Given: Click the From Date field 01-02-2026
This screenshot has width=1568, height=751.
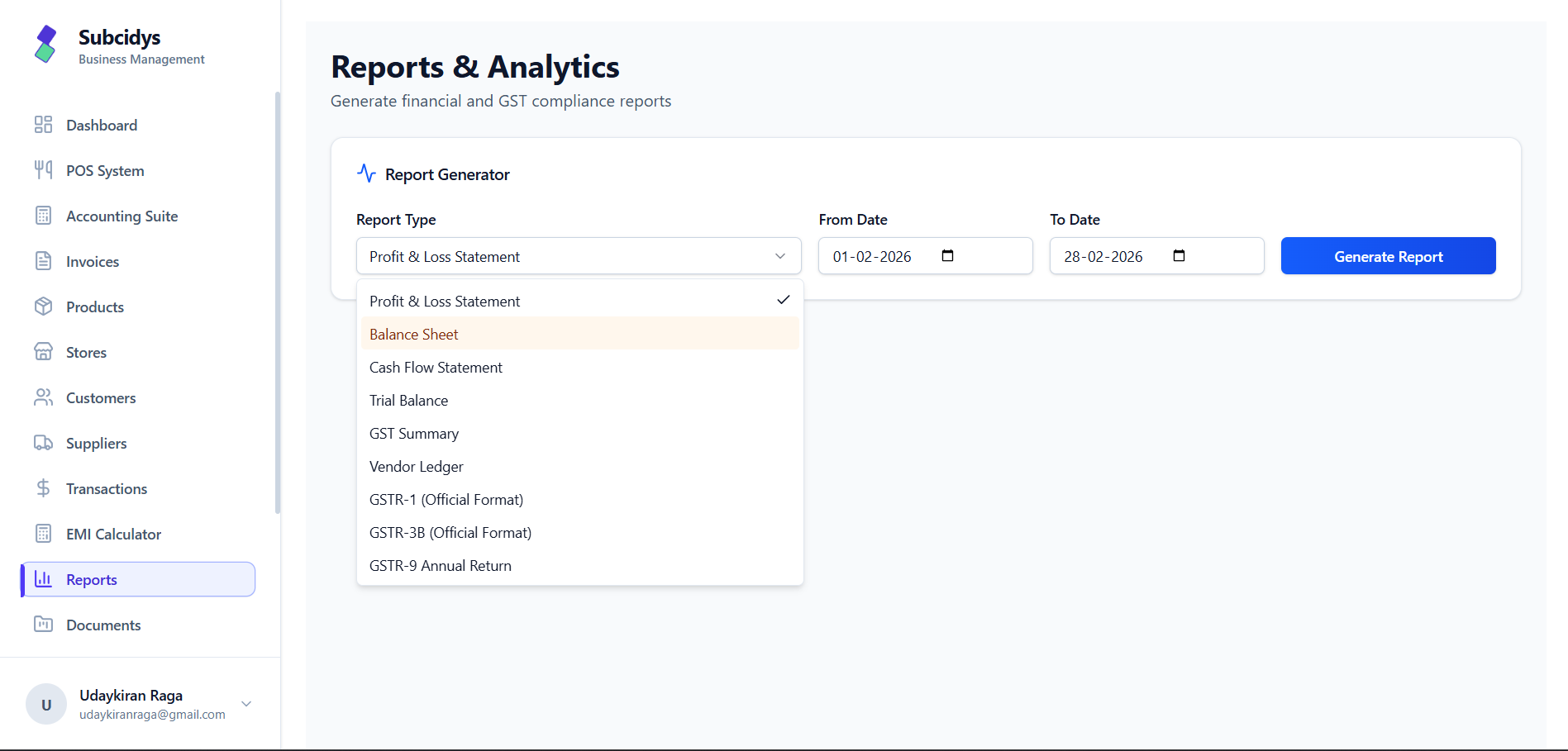Looking at the screenshot, I should pos(925,256).
